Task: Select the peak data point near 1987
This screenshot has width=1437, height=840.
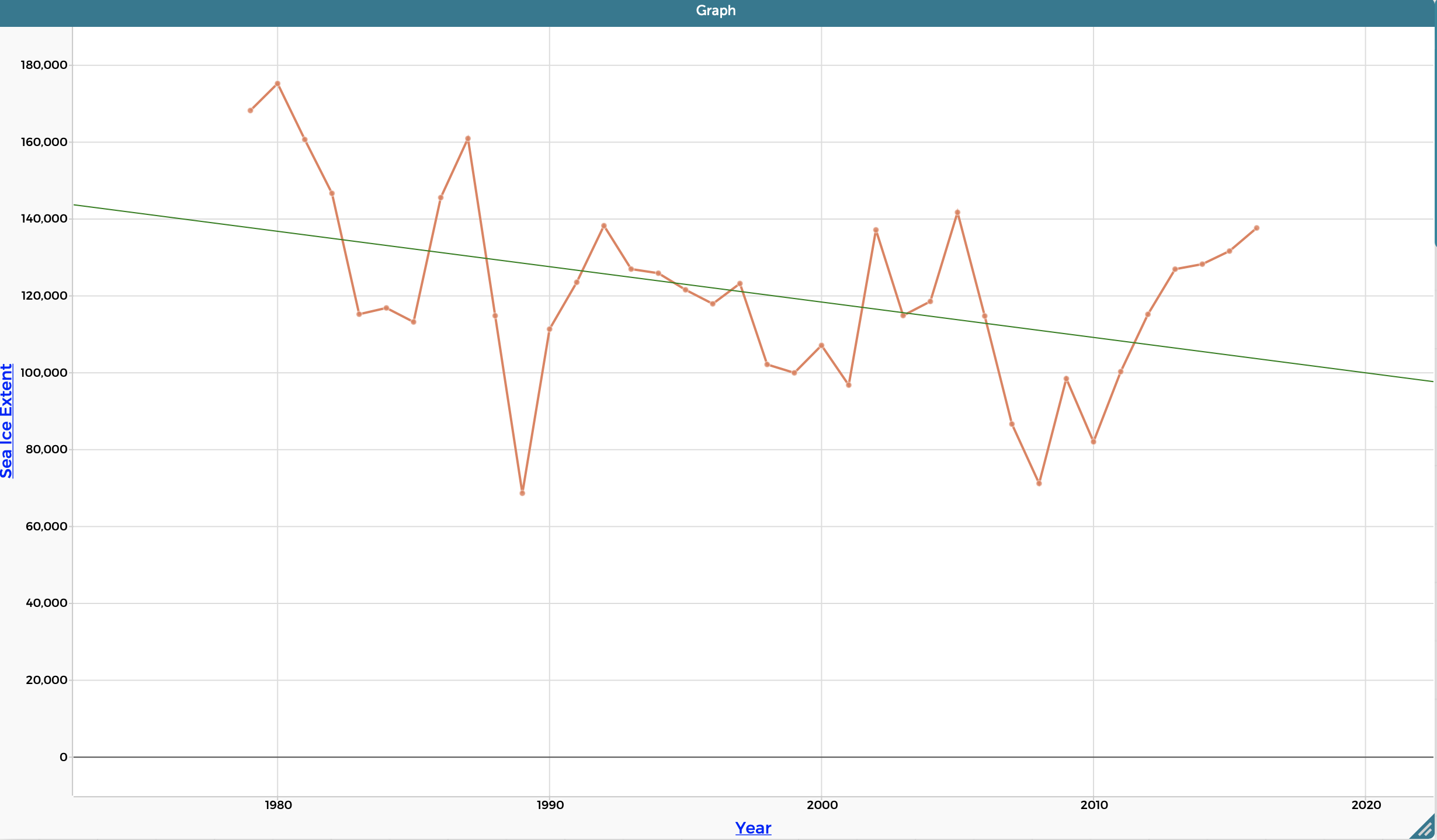Action: pos(467,138)
